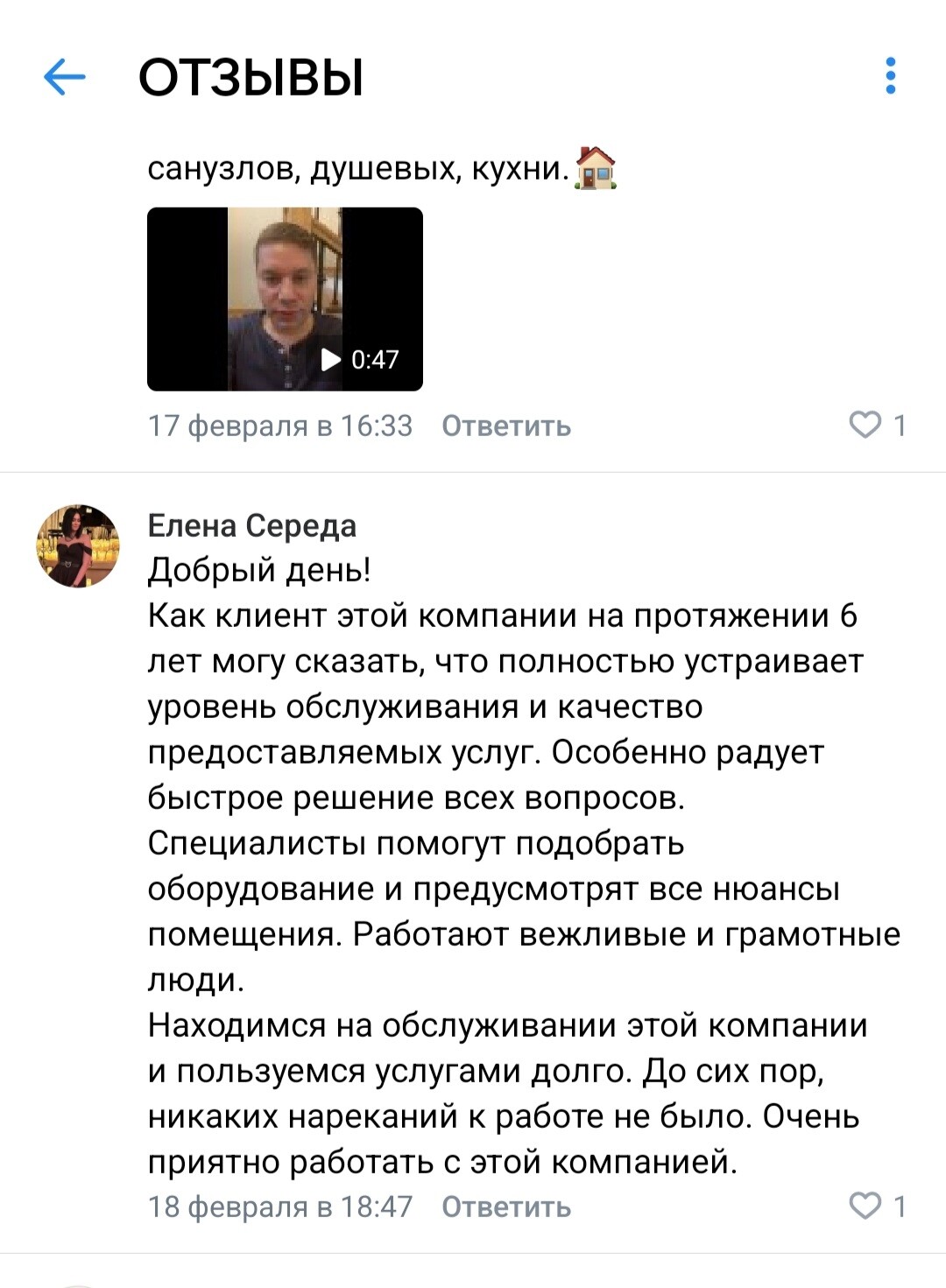Tap the 'Находимся на обслуживании' paragraph
Screen dimensions: 946x1288
tap(507, 1093)
